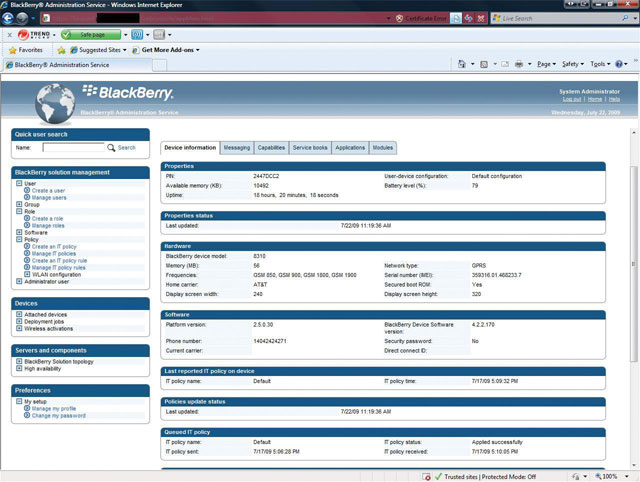Click the Refresh page icon

469,18
